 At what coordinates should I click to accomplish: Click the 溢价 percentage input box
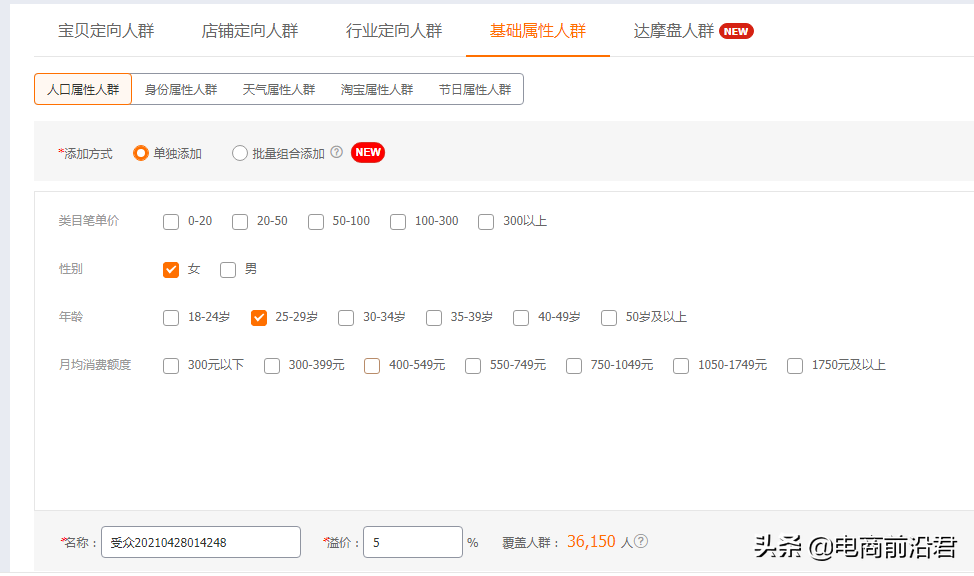[412, 541]
